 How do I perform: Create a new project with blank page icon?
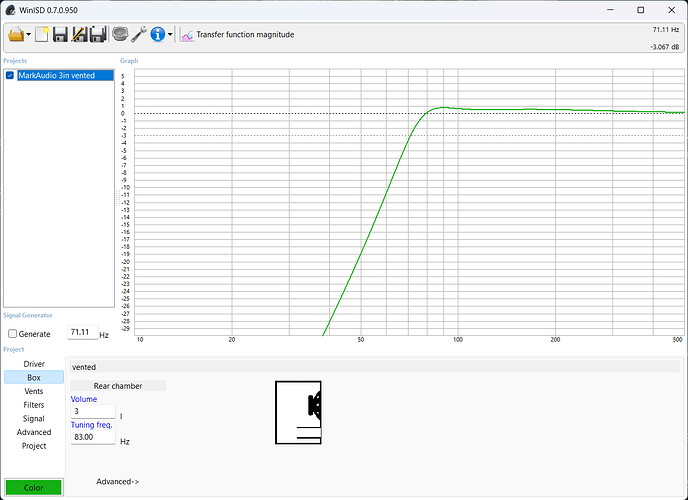pyautogui.click(x=43, y=35)
